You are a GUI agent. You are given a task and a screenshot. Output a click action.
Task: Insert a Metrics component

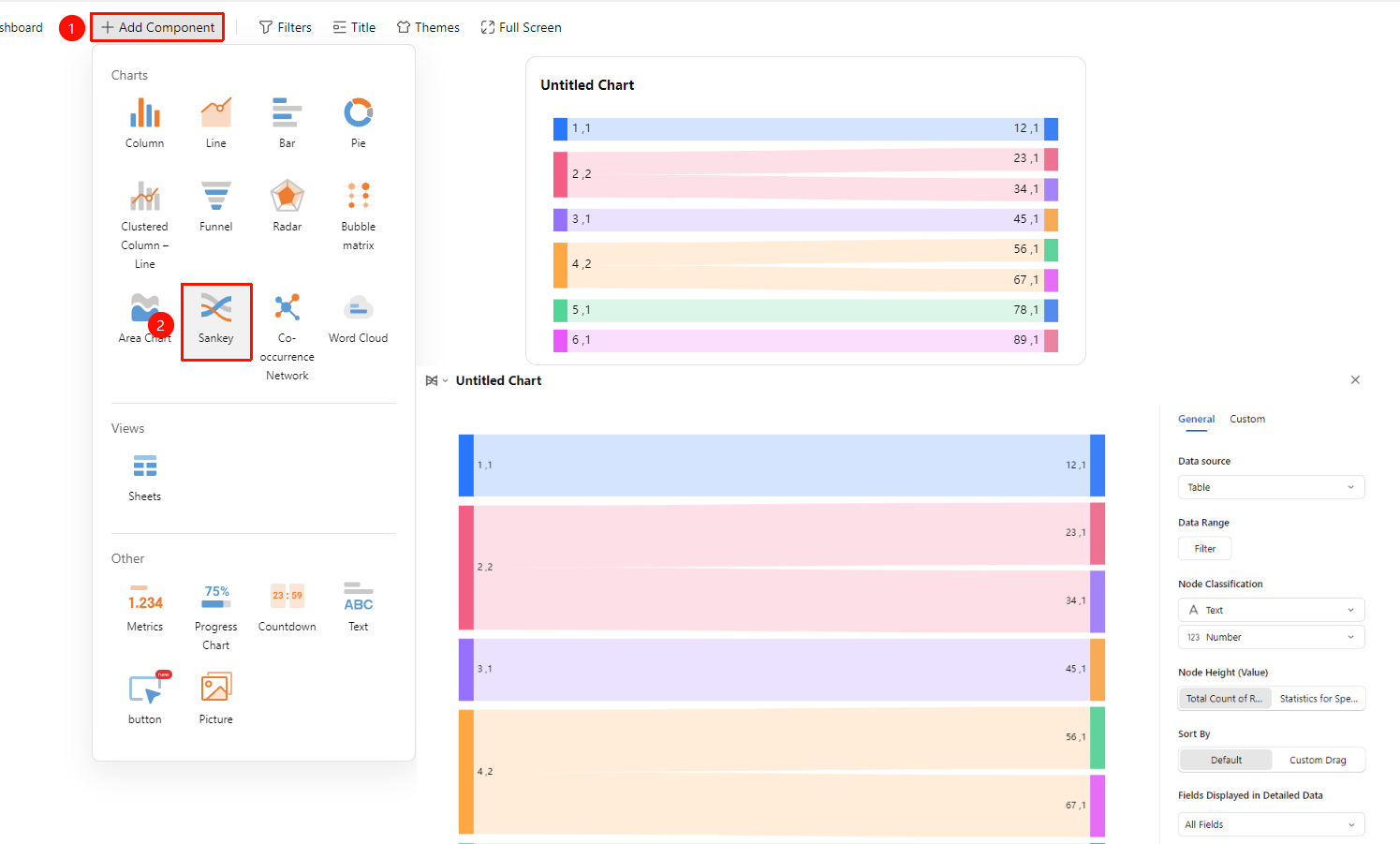tap(145, 606)
